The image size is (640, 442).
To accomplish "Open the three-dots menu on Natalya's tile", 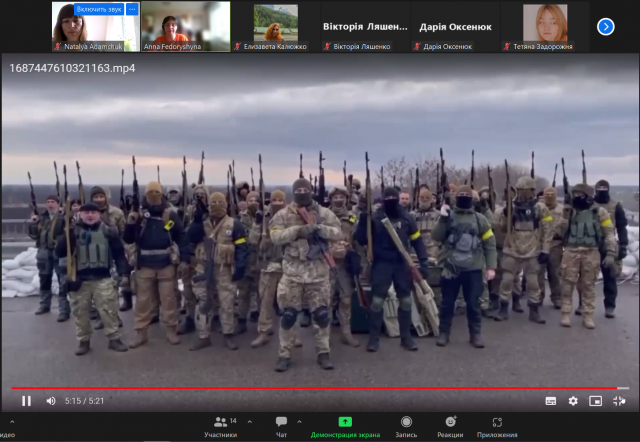I will [132, 9].
